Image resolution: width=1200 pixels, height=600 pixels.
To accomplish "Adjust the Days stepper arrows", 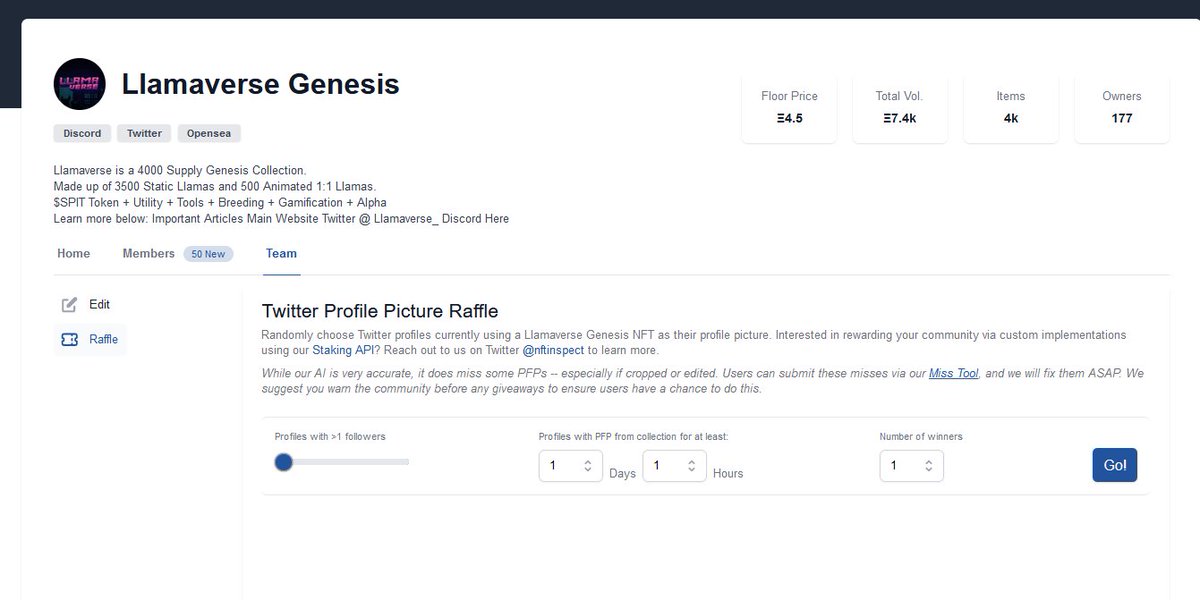I will (587, 466).
